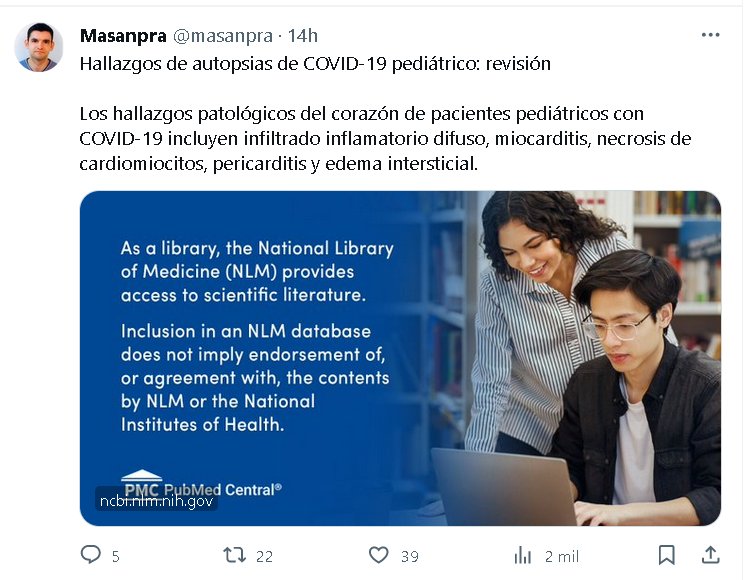The width and height of the screenshot is (746, 580).
Task: Select the tweet headline about autopsias de COVID-19
Action: coord(315,63)
